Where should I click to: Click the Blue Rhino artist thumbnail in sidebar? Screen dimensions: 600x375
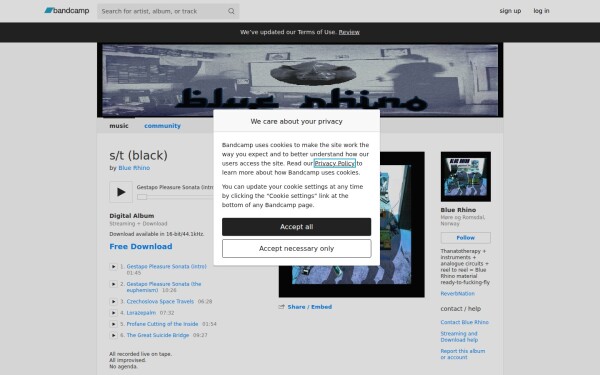[465, 176]
